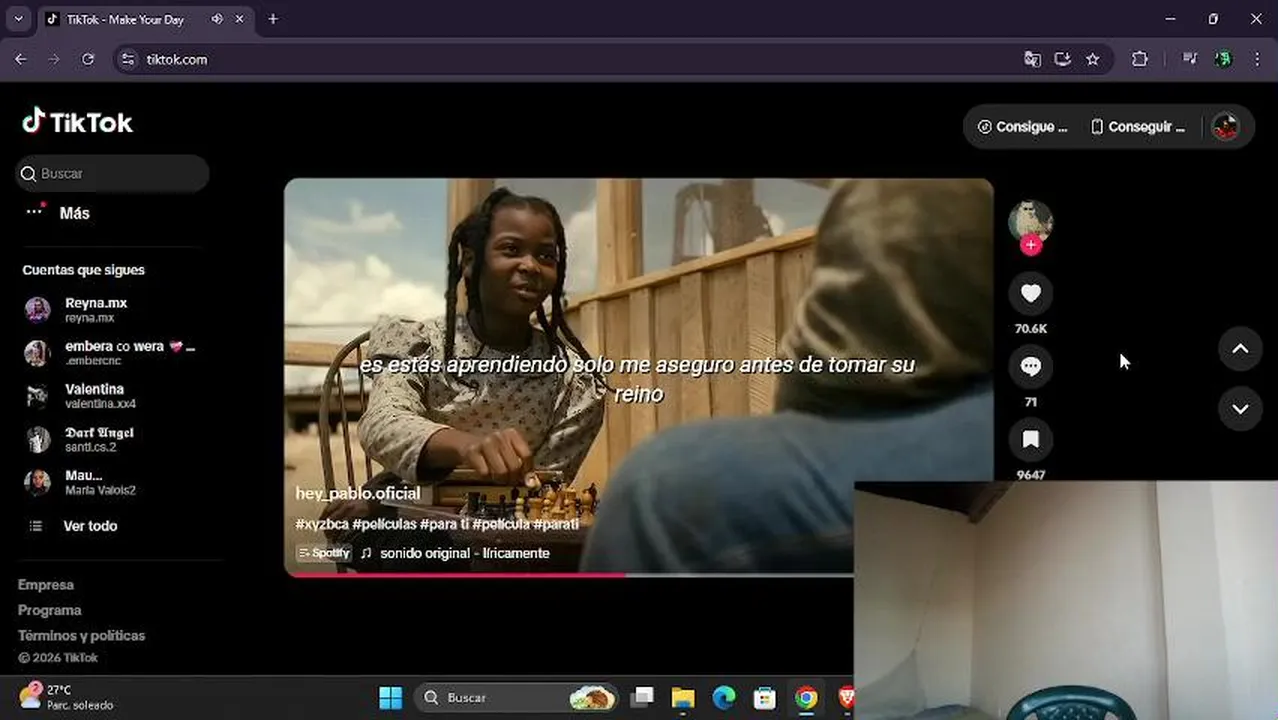Image resolution: width=1278 pixels, height=720 pixels.
Task: Open site information icon beside the URL
Action: click(x=127, y=59)
